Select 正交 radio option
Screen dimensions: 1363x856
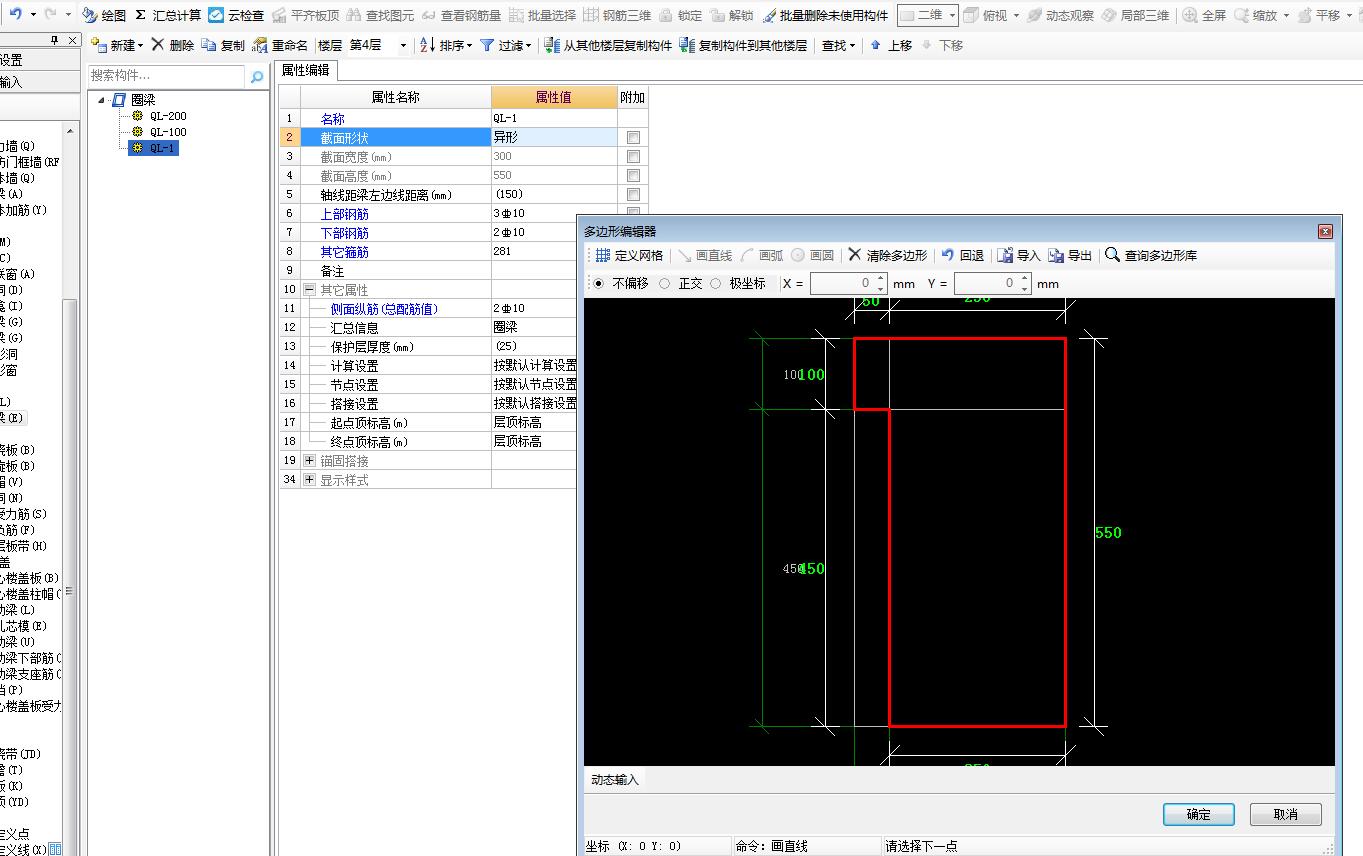(665, 283)
